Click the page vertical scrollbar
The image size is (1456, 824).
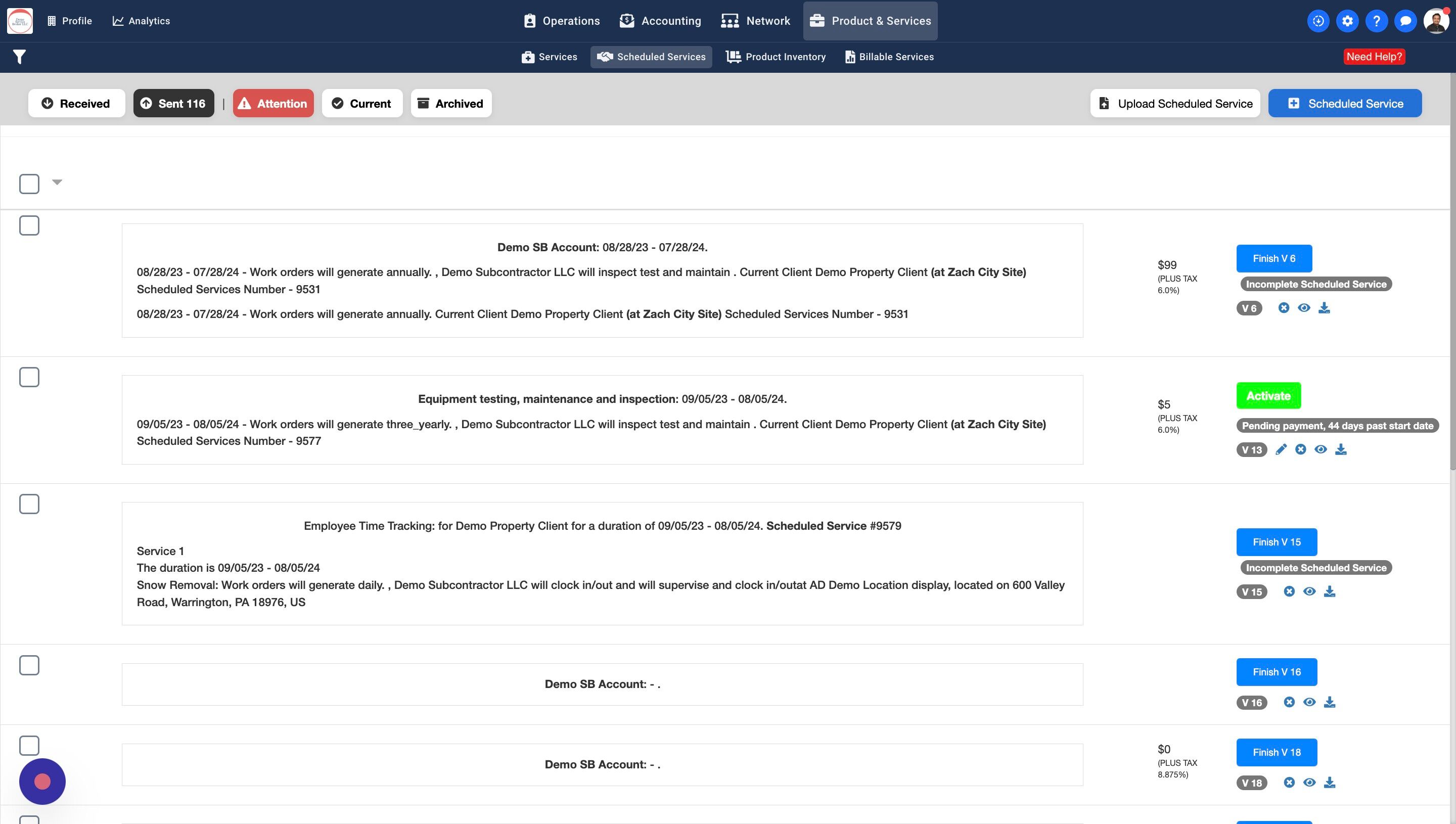(x=1452, y=271)
